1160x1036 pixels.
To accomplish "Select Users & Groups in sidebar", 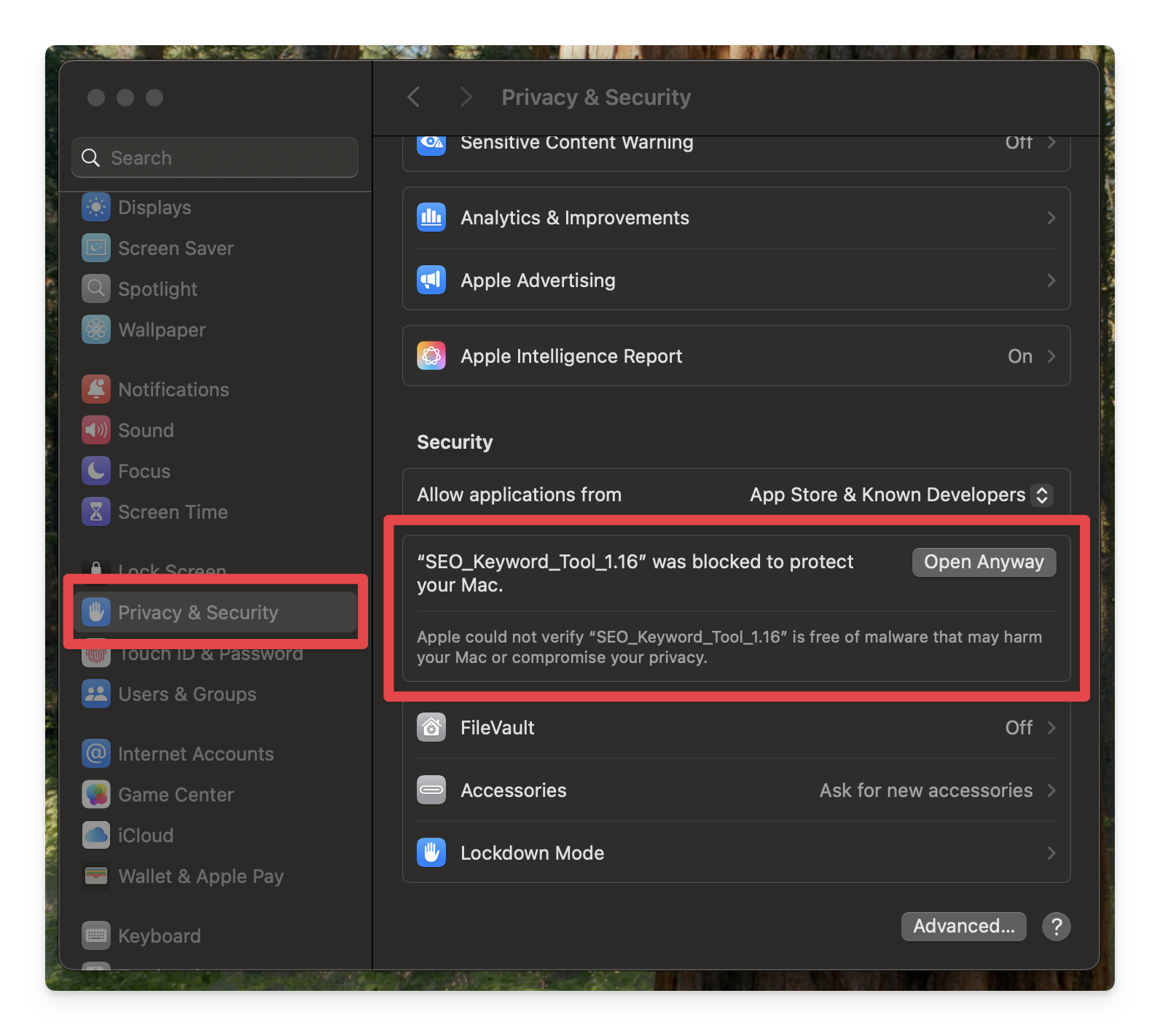I will click(x=187, y=694).
